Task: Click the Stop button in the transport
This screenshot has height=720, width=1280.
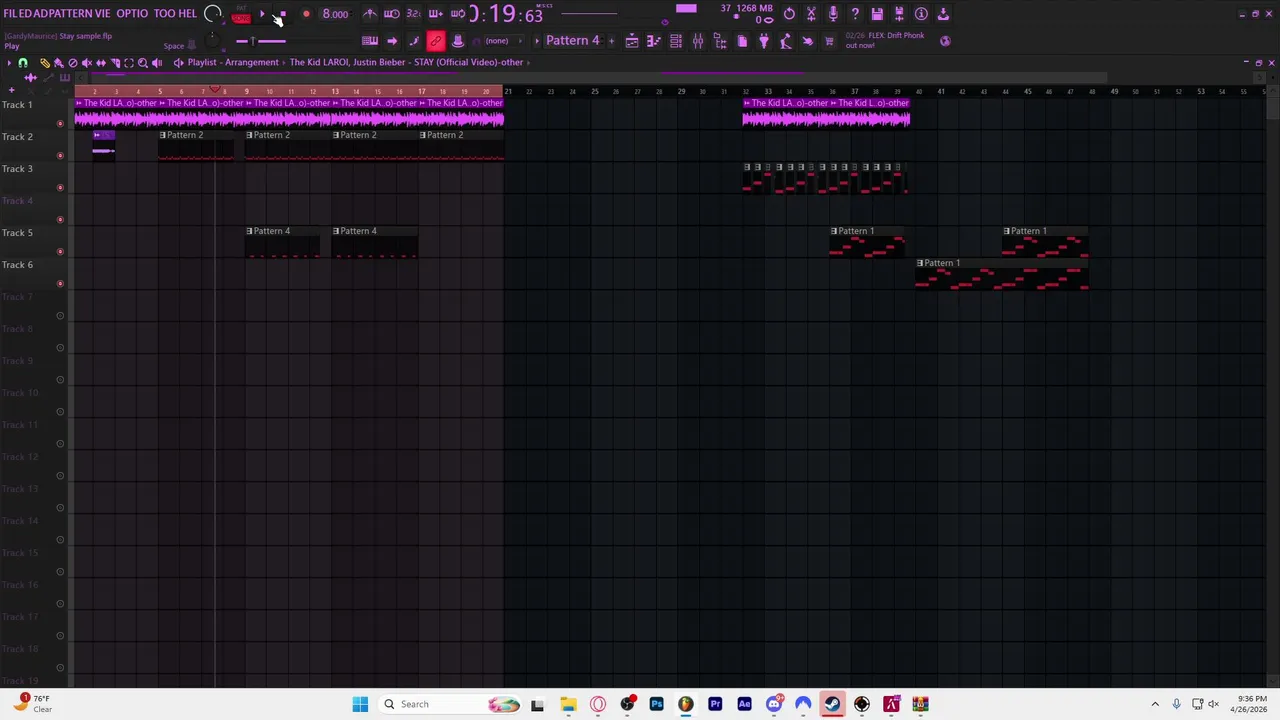Action: pyautogui.click(x=283, y=14)
